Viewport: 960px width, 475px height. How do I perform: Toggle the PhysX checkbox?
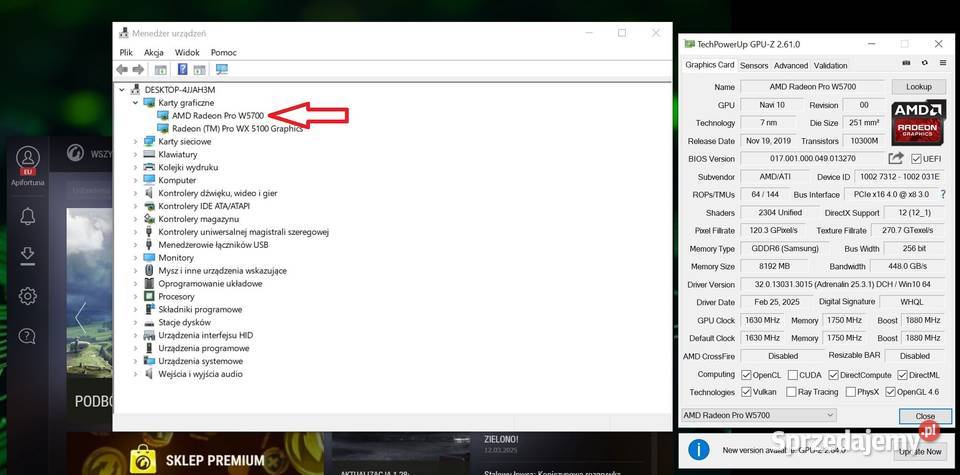850,392
